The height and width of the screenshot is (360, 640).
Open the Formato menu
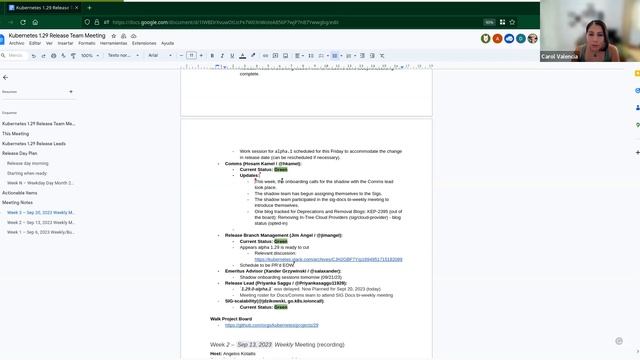tap(87, 43)
